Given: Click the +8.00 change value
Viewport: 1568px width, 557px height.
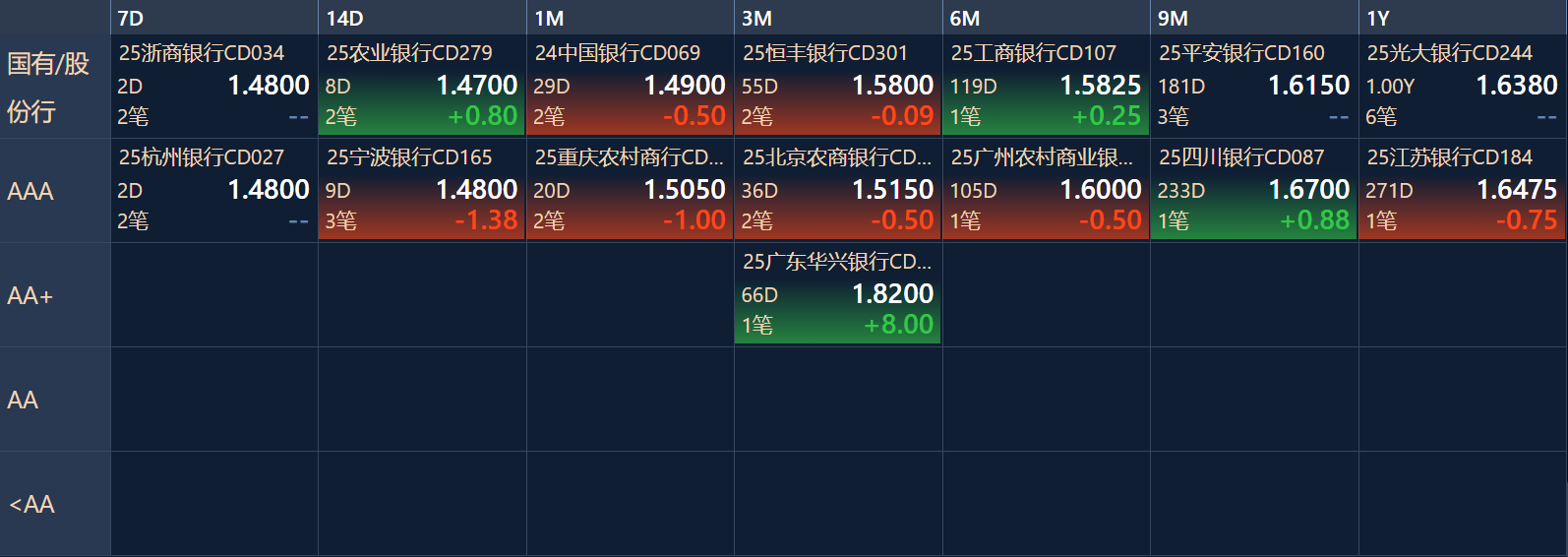Looking at the screenshot, I should (x=899, y=325).
